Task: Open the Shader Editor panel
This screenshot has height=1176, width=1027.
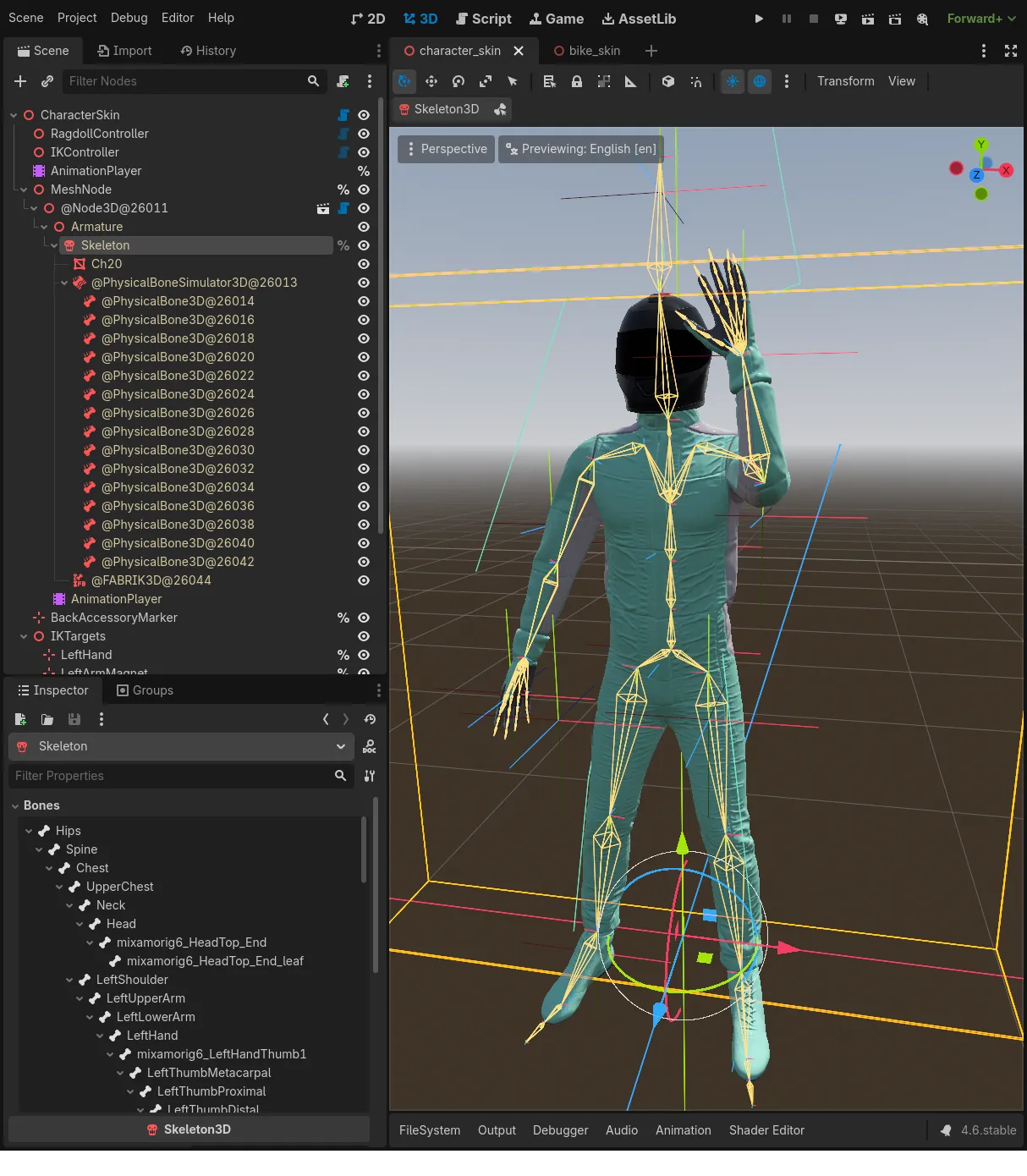Action: pyautogui.click(x=766, y=1130)
